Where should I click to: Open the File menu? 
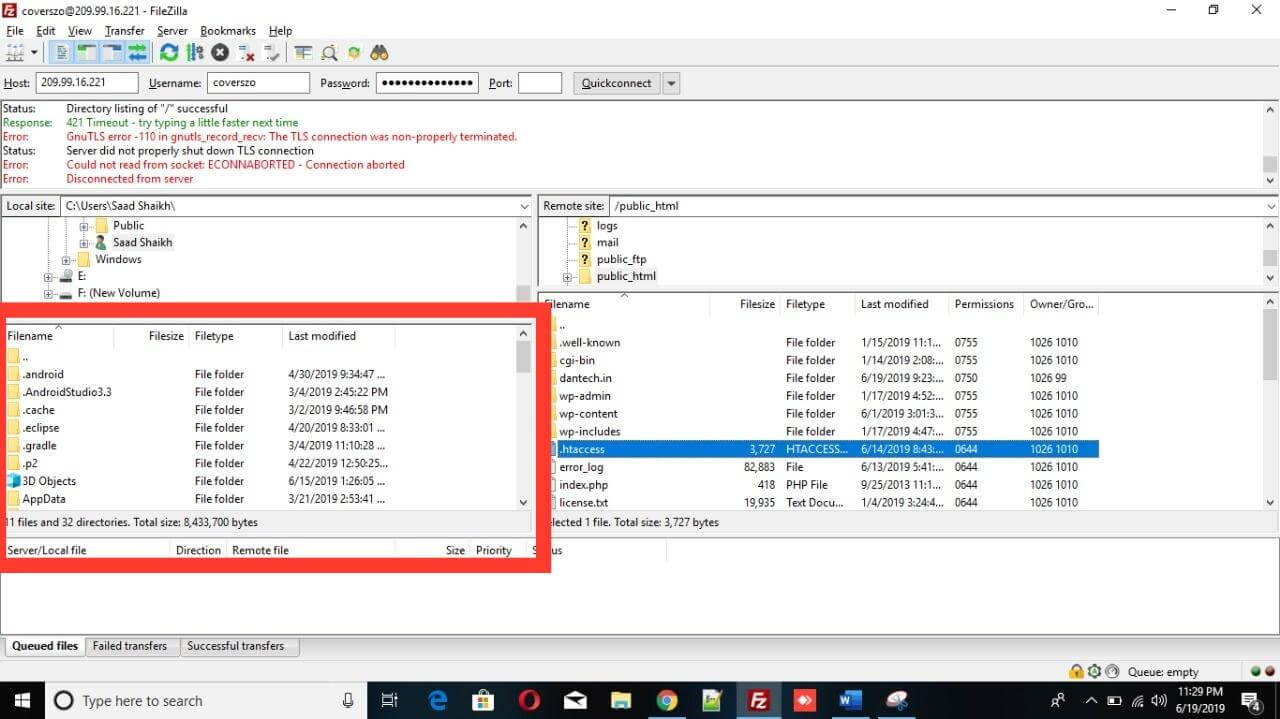[14, 31]
